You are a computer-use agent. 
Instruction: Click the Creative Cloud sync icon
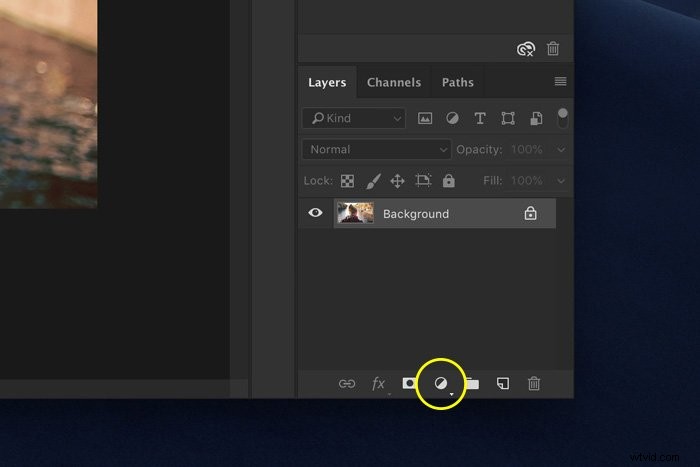pos(526,49)
